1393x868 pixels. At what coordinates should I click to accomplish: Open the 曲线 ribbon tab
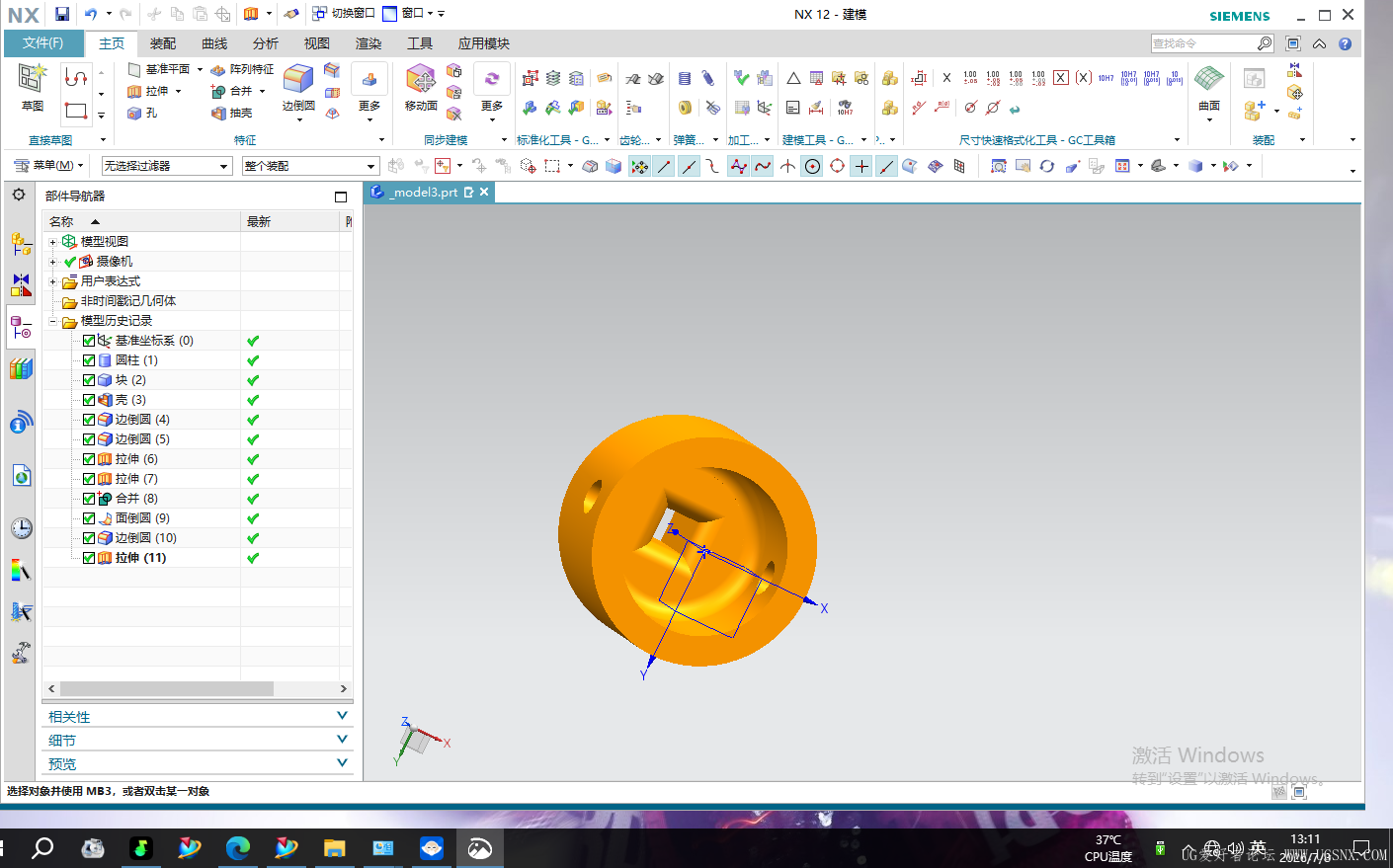(214, 43)
